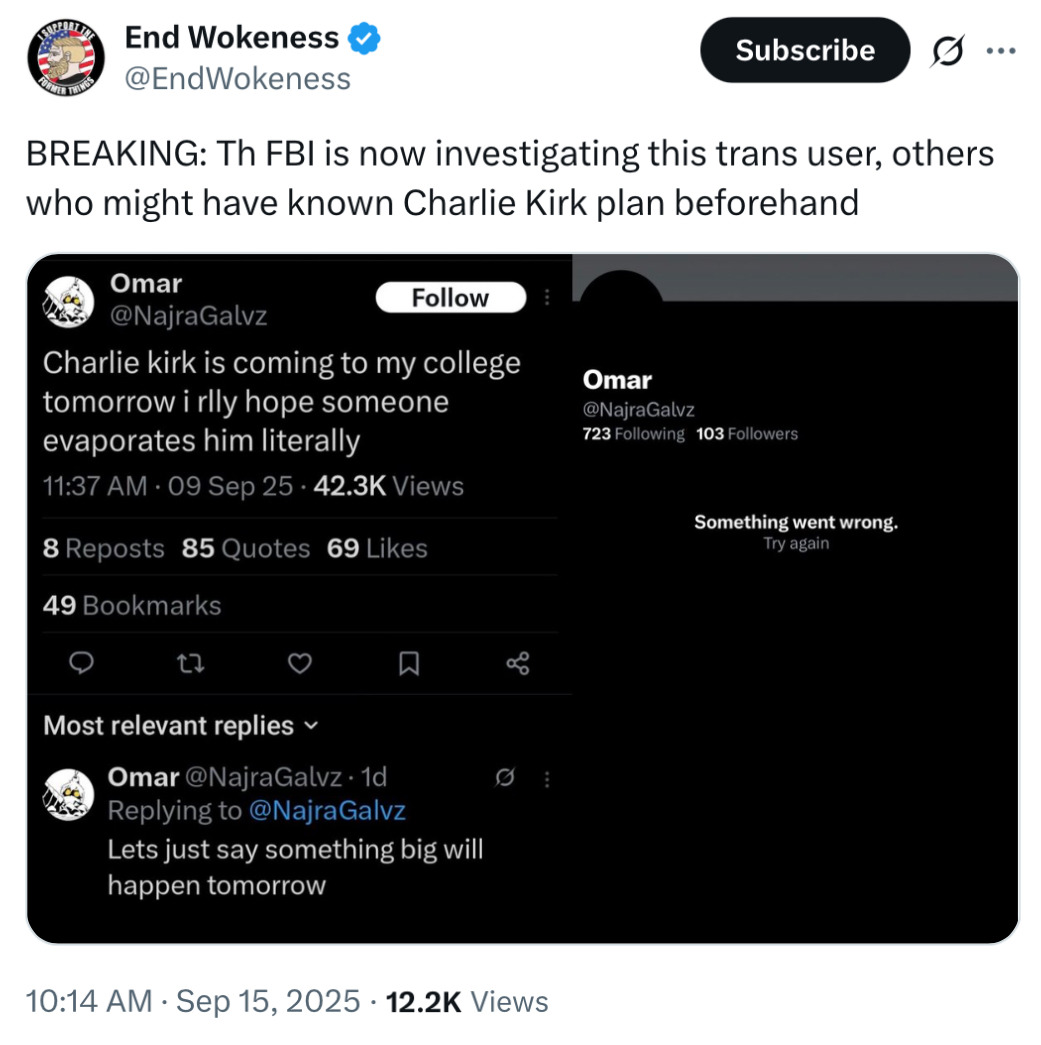Click the Grok icon on Omar's reply
The width and height of the screenshot is (1041, 1045).
click(506, 778)
